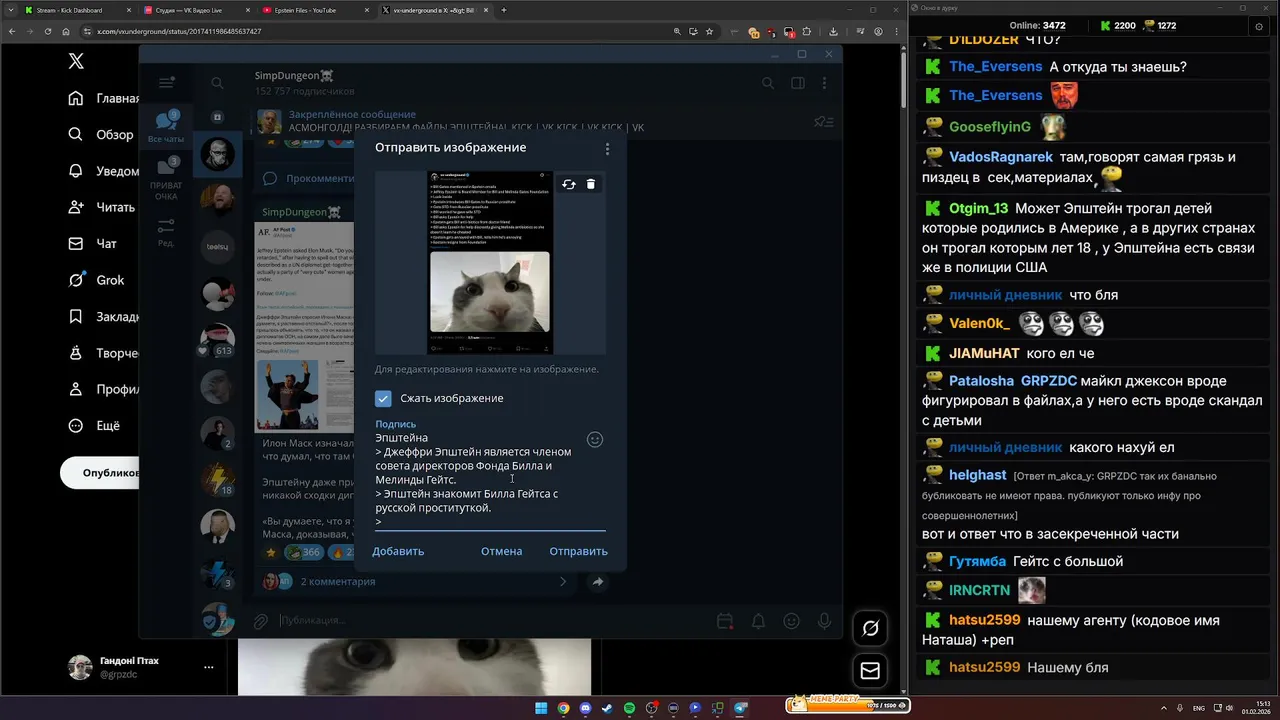Click the microphone voice message icon
The height and width of the screenshot is (720, 1280).
(x=825, y=621)
